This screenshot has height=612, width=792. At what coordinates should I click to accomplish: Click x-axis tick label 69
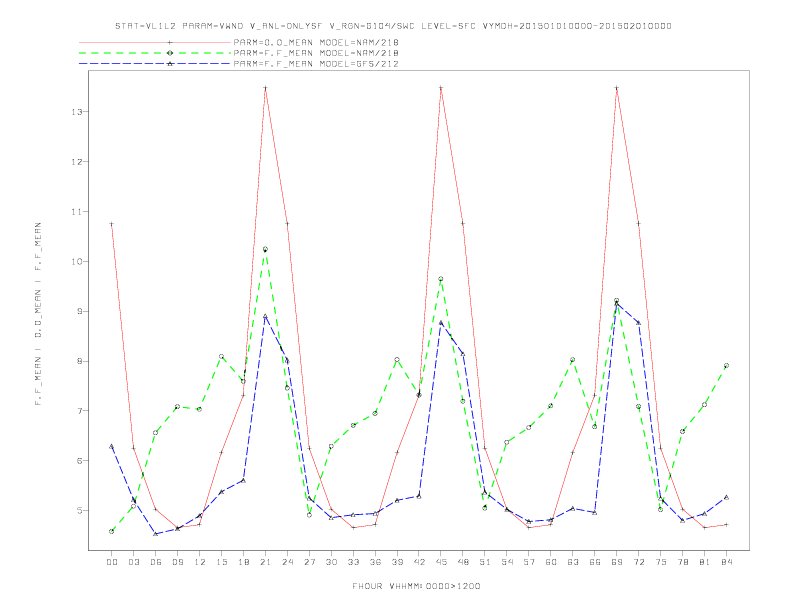[617, 562]
